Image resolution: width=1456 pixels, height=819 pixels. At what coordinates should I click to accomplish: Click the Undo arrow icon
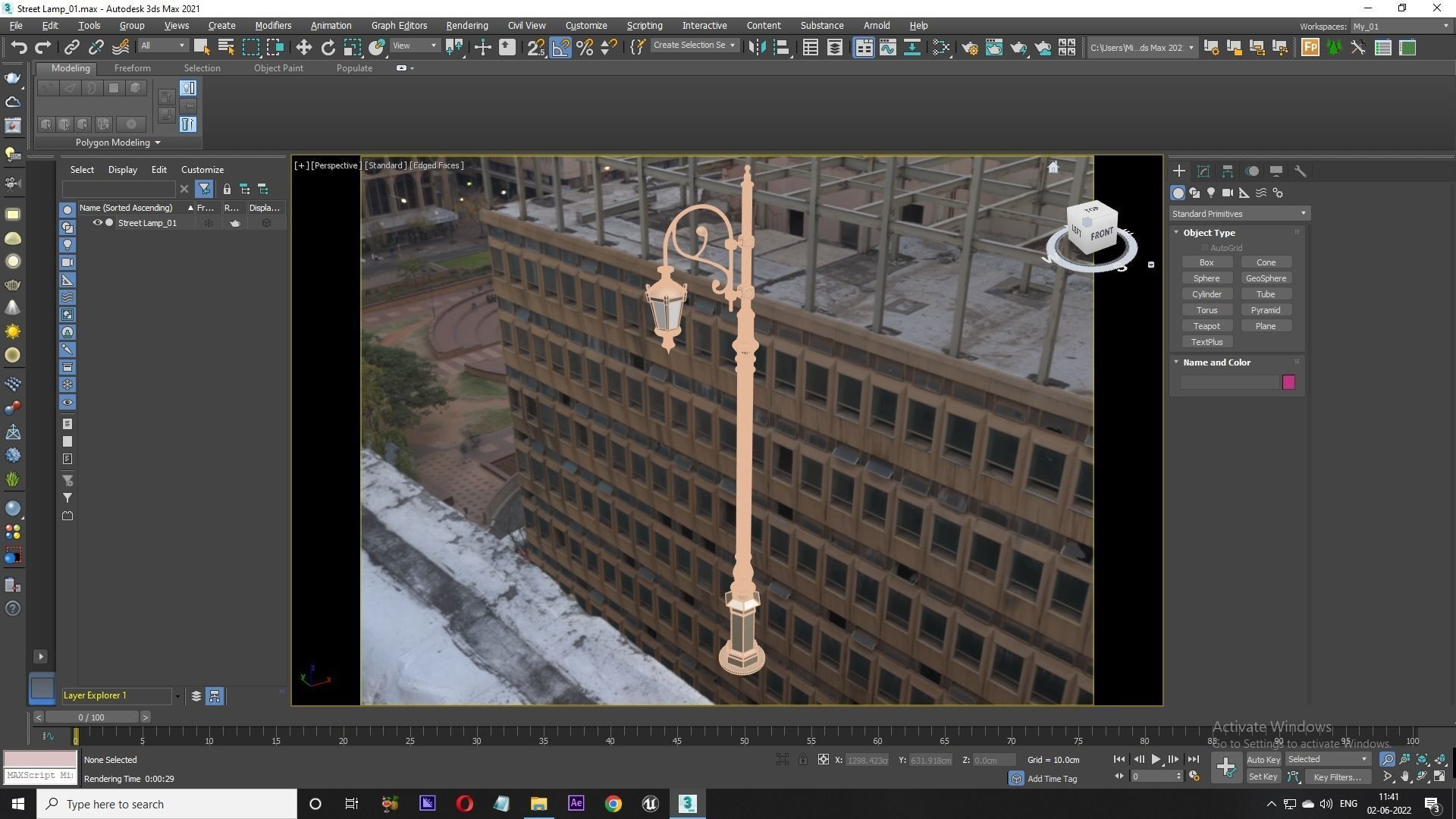click(18, 48)
